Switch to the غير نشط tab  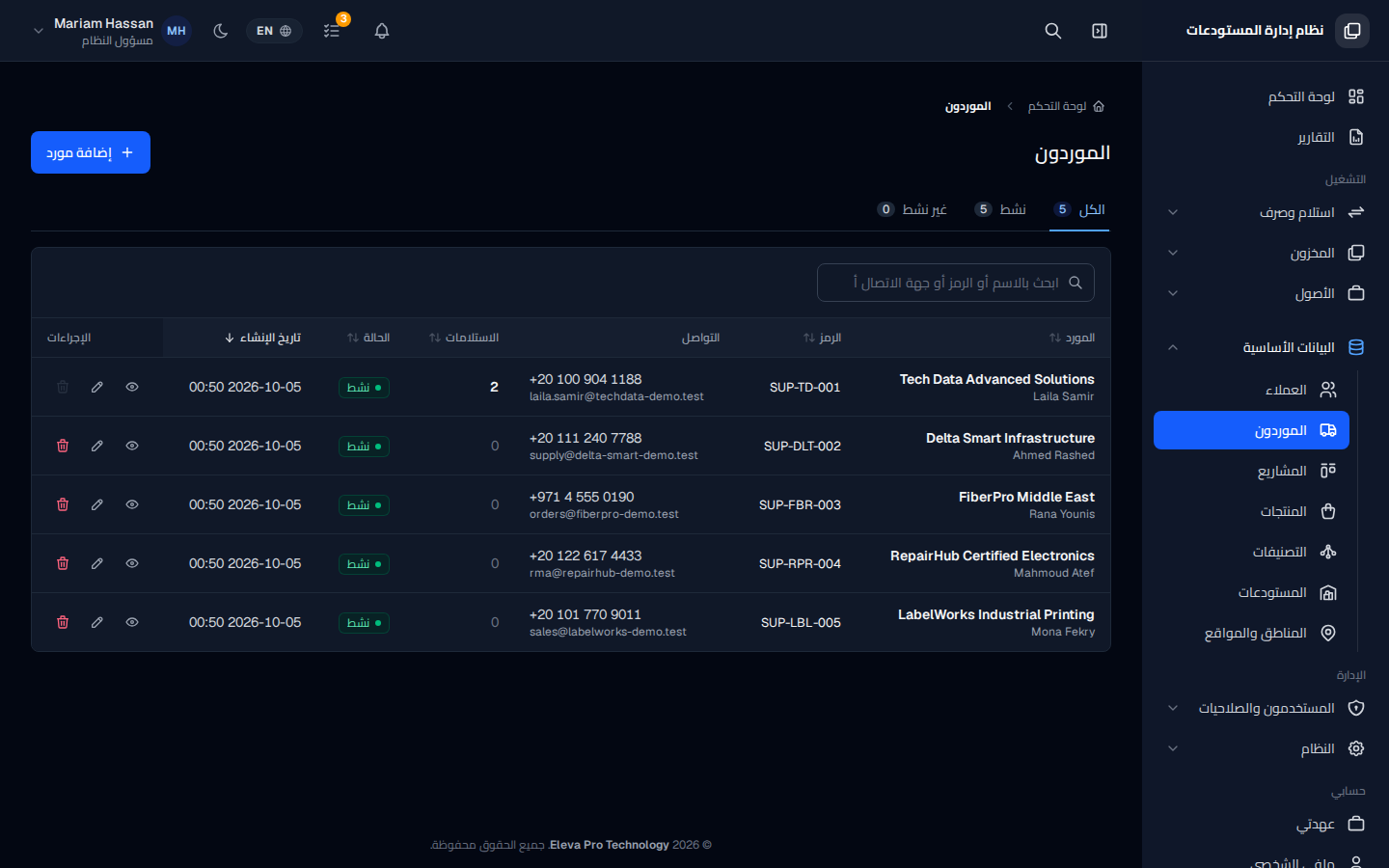click(x=912, y=209)
